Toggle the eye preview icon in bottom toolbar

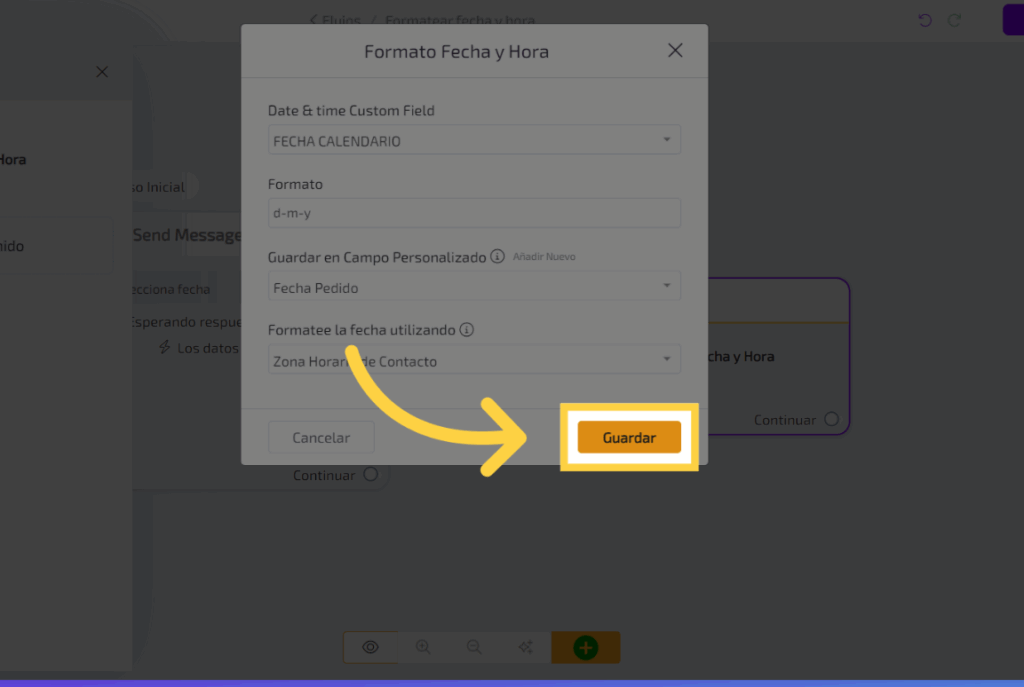370,648
